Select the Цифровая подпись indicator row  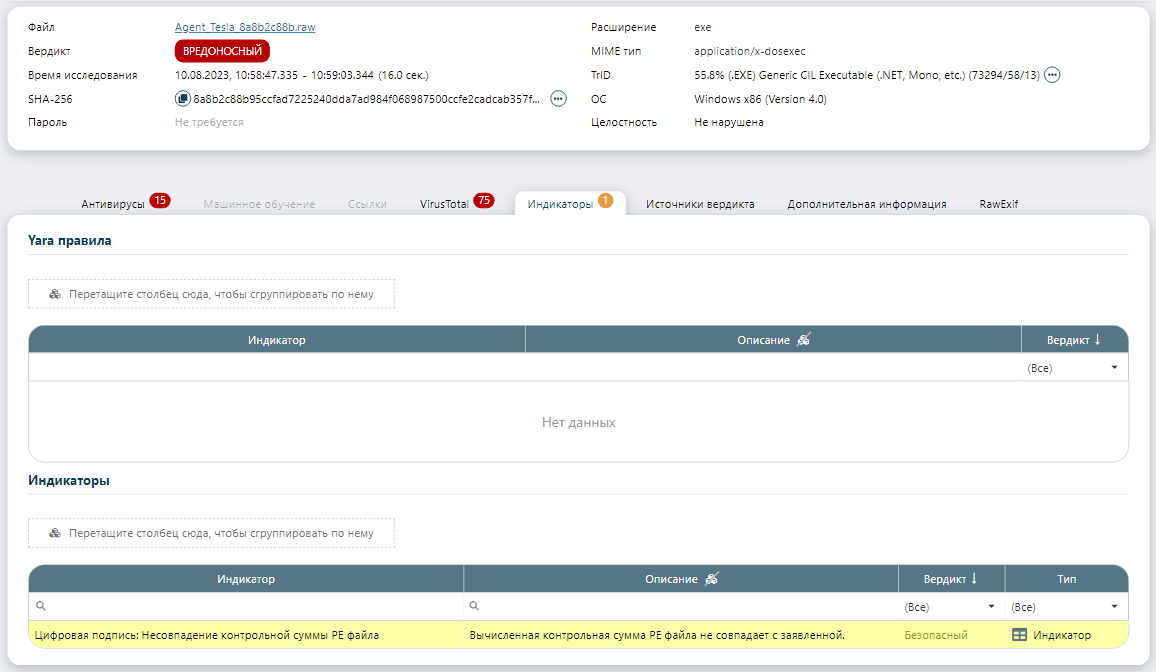click(207, 635)
